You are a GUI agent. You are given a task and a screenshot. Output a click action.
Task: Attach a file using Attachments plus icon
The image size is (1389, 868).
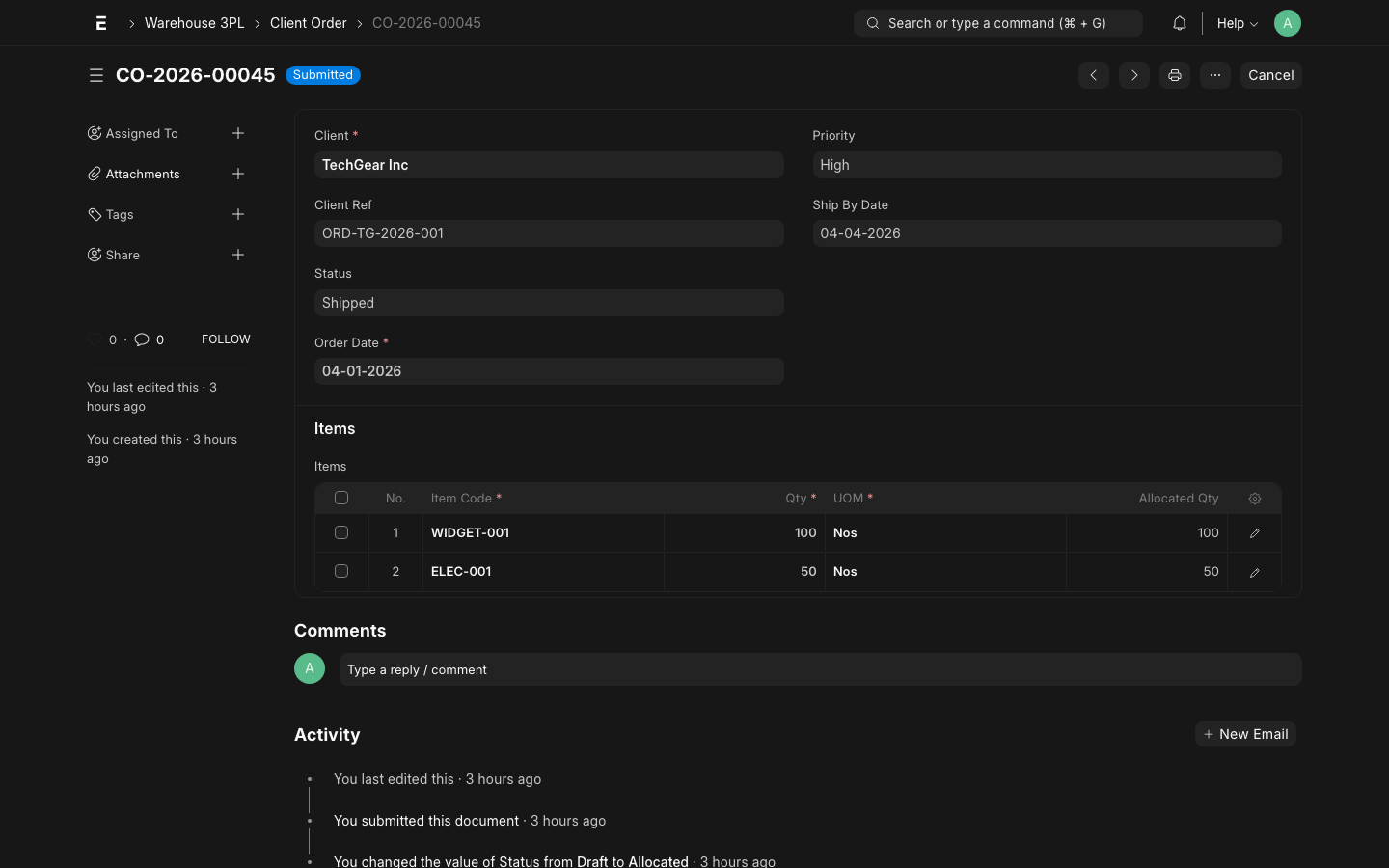238,174
